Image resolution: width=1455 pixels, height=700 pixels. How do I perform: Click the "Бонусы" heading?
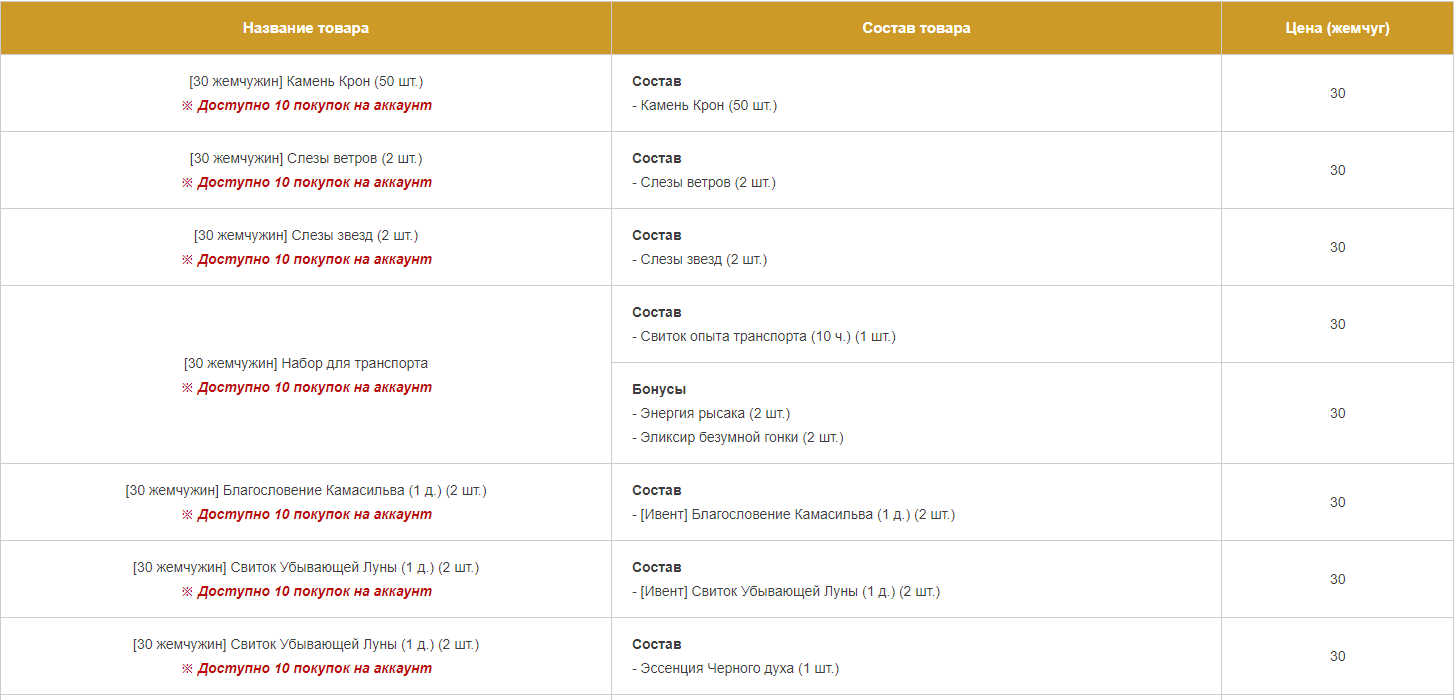click(x=659, y=389)
